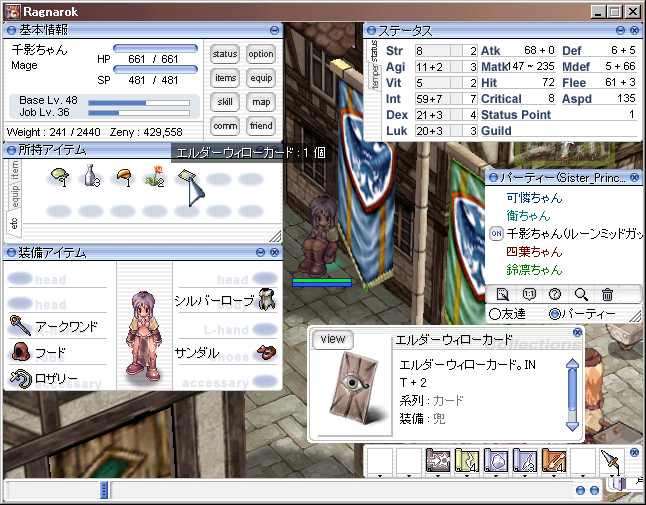The image size is (646, 505).
Task: Minimize the 基本情報 window via right button
Action: click(x=274, y=30)
